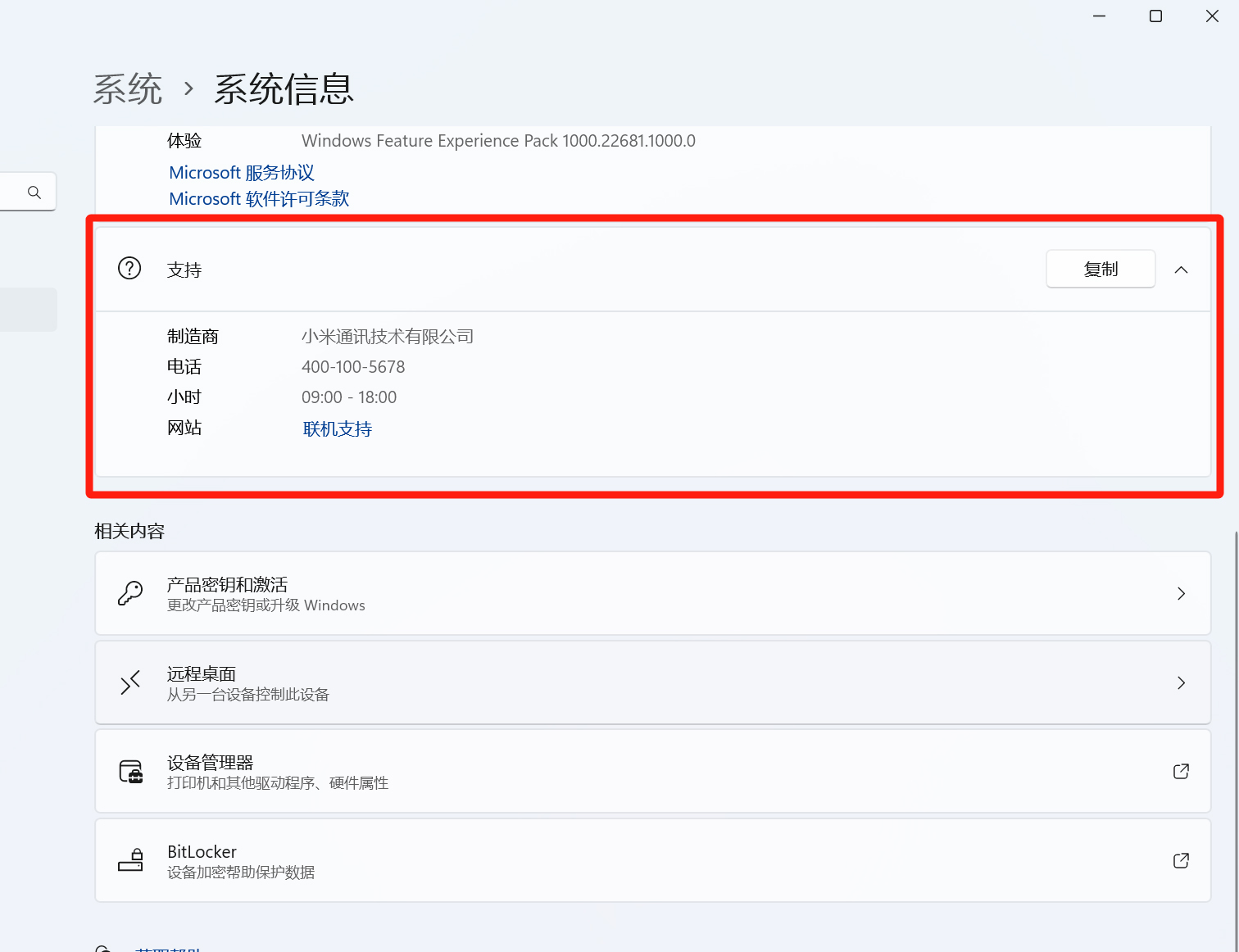Open the Microsoft 服务协议 link
This screenshot has width=1239, height=952.
click(242, 172)
